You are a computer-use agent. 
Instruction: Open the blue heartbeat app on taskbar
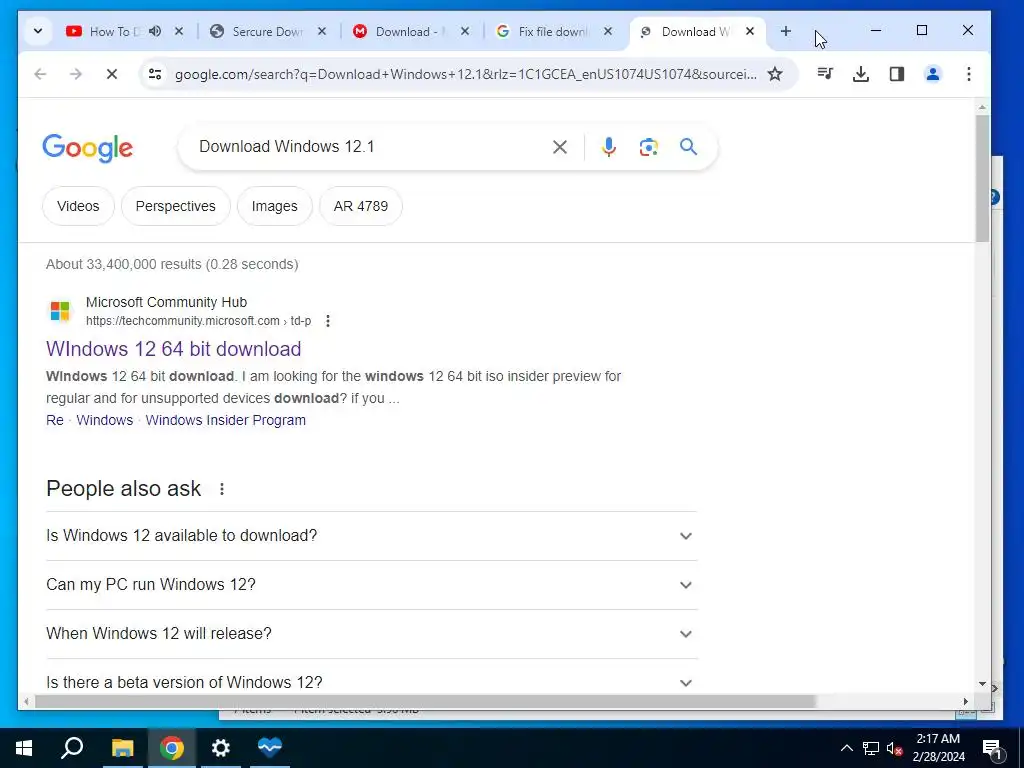tap(270, 748)
